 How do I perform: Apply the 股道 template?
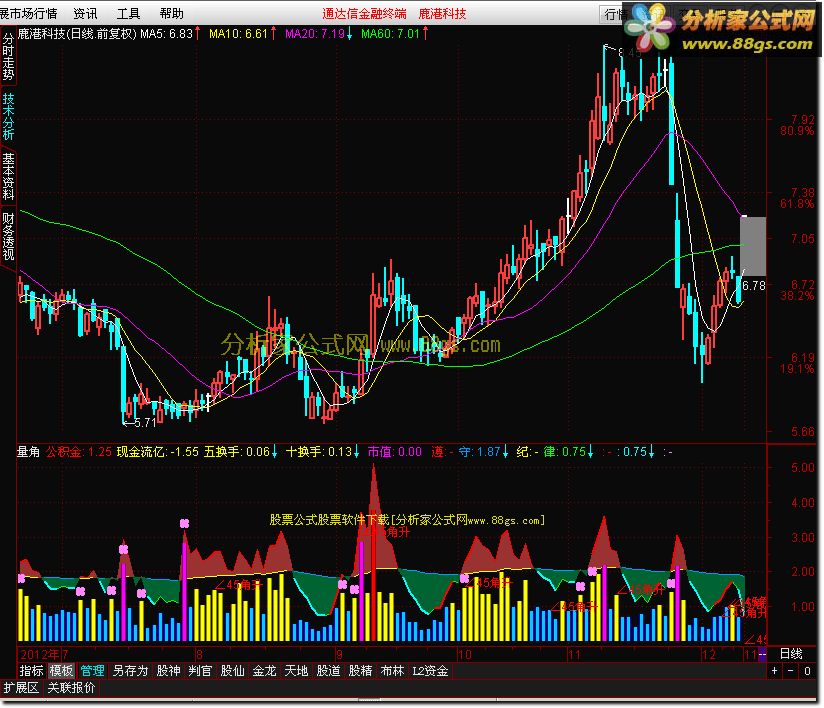(x=328, y=671)
